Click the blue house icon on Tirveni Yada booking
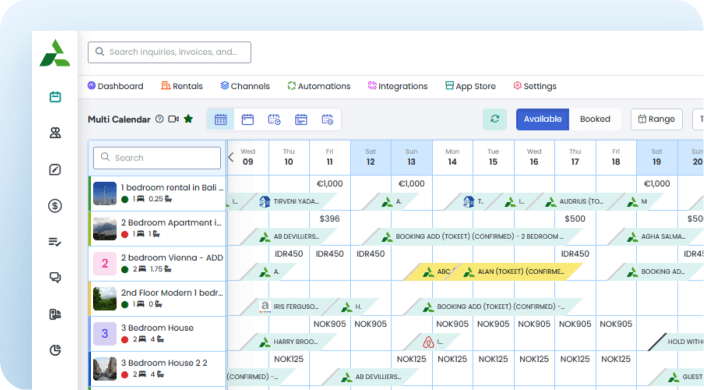704x390 pixels. [265, 202]
